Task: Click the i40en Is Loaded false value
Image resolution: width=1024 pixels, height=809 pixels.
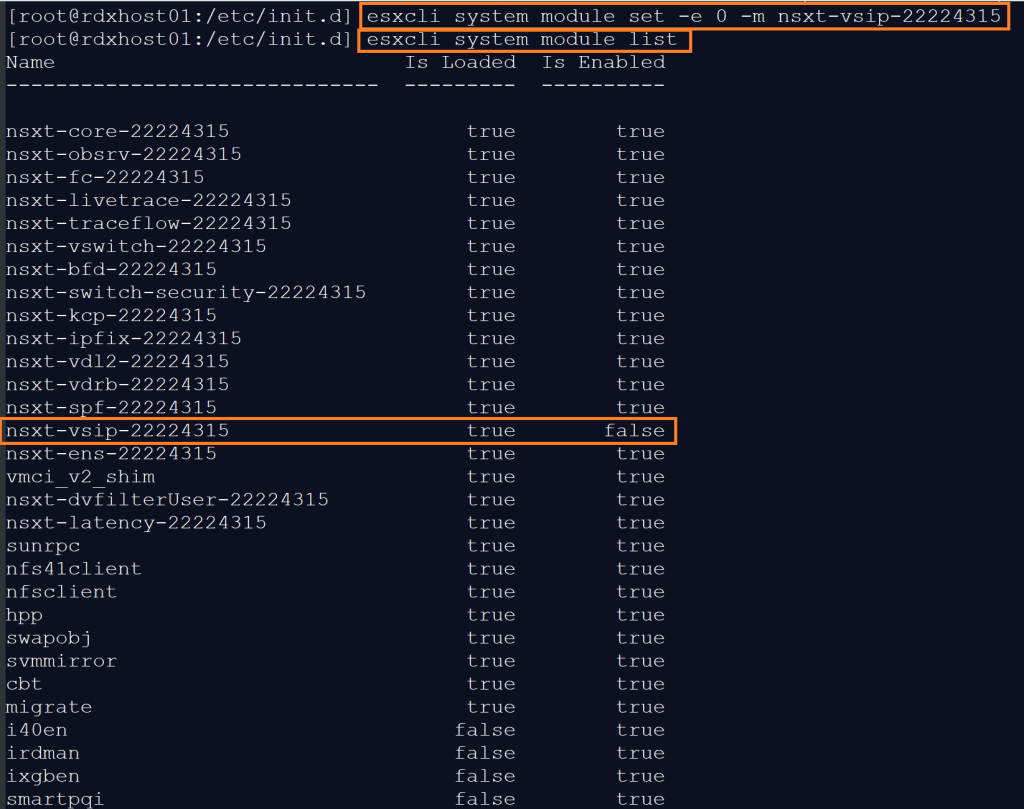Action: tap(485, 730)
